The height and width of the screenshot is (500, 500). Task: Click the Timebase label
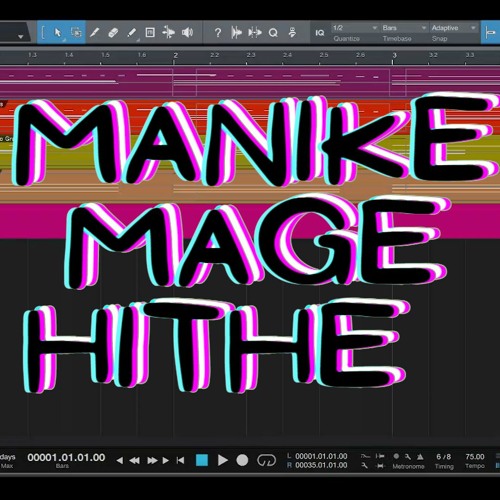(x=397, y=39)
